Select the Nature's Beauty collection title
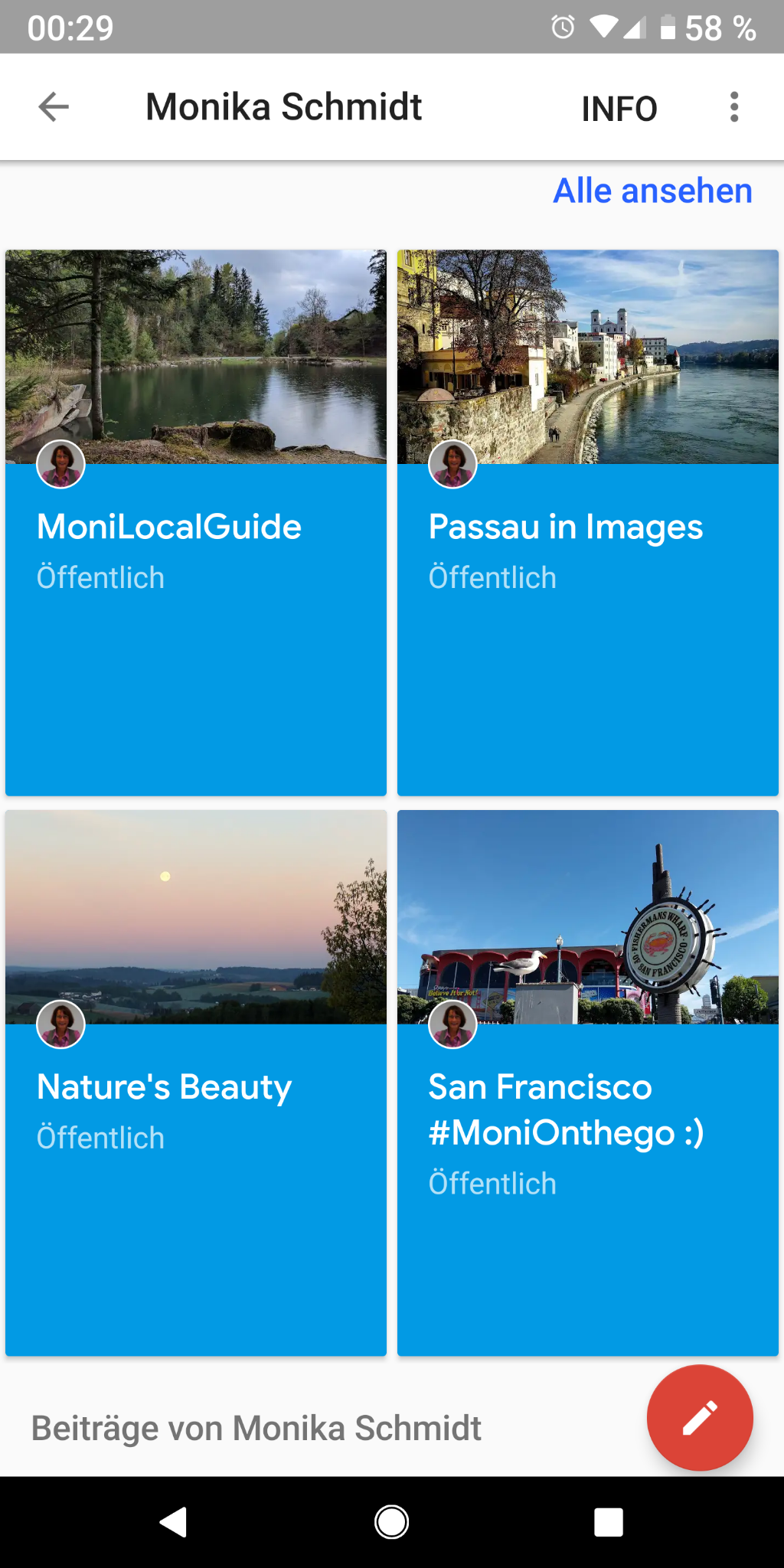This screenshot has width=784, height=1568. point(165,1087)
